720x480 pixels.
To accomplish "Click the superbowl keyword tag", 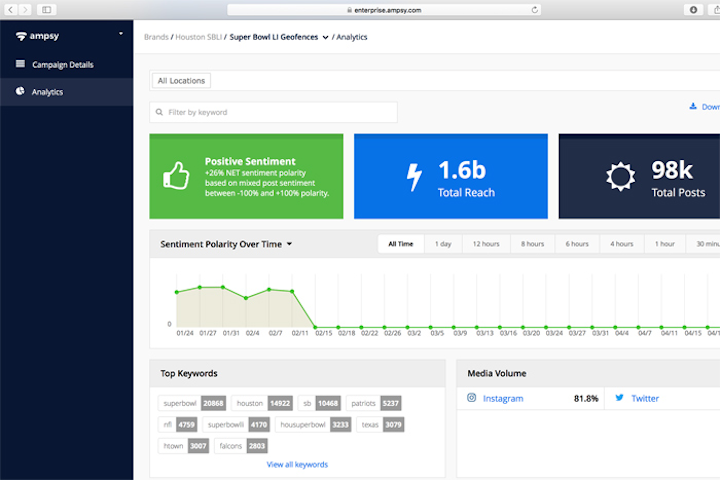I will tap(192, 403).
